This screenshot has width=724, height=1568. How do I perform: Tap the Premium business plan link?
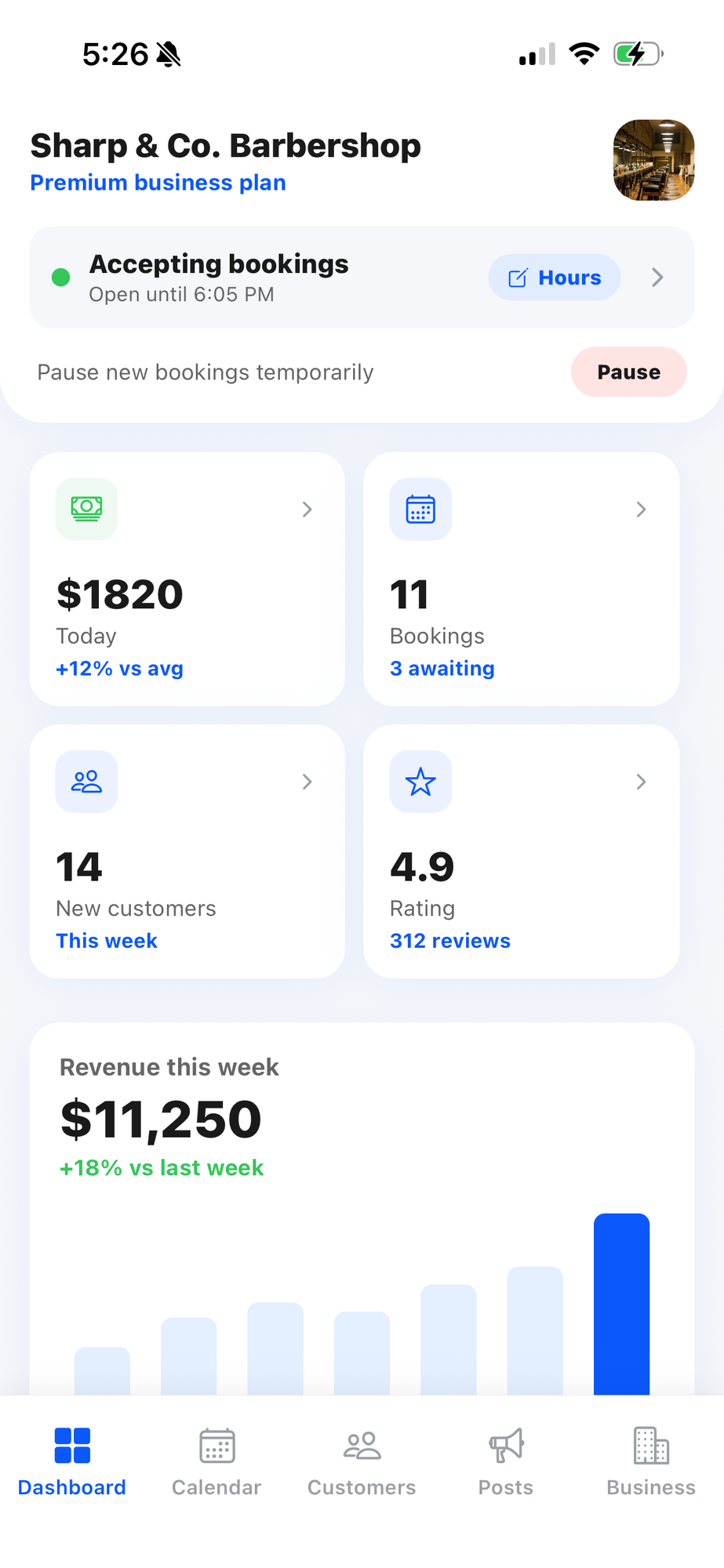(x=158, y=183)
